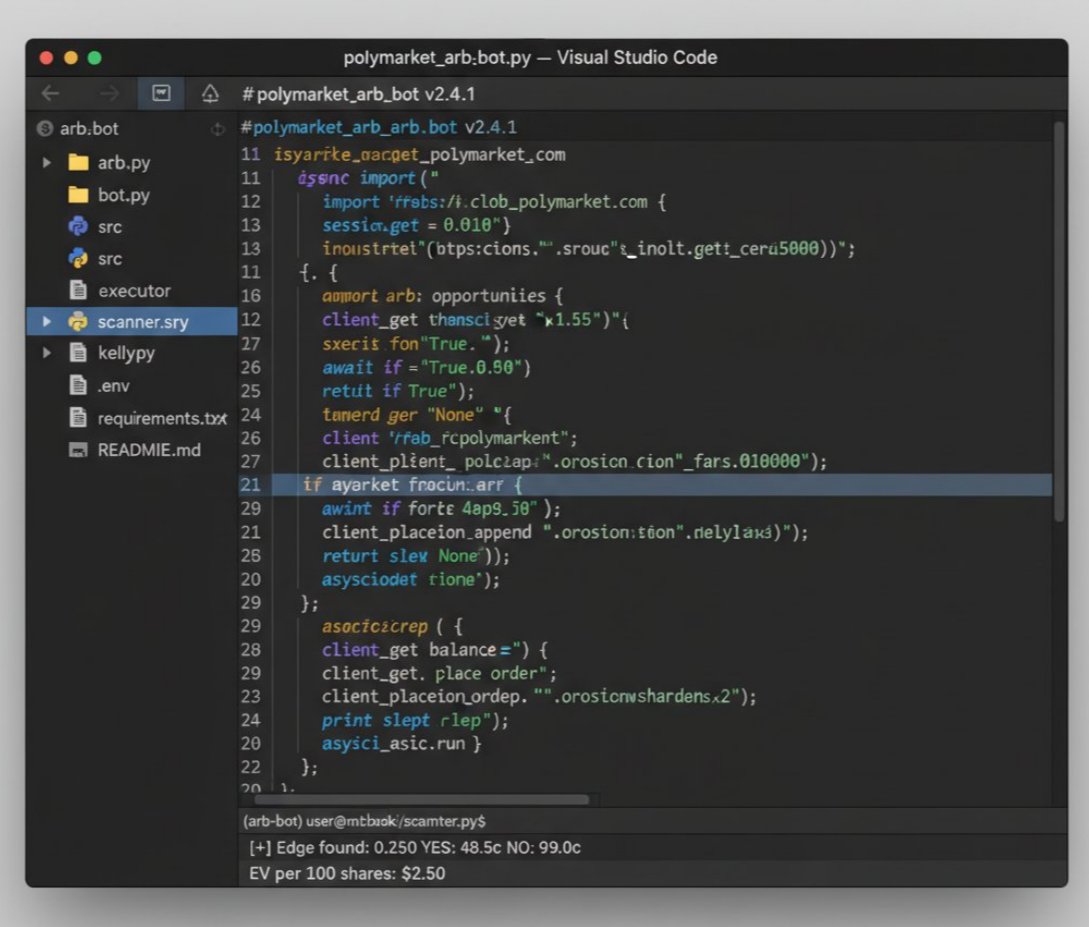
Task: Click the kellypy file icon
Action: click(78, 353)
